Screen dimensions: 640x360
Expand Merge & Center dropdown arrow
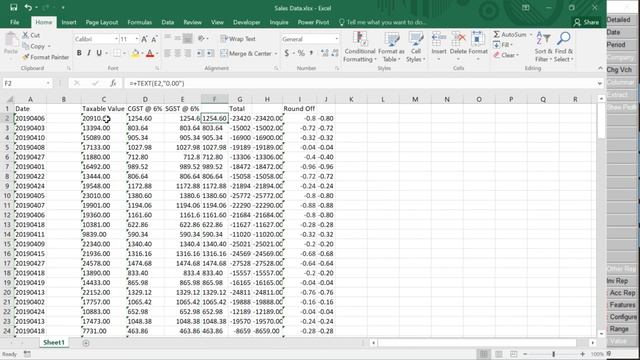pyautogui.click(x=276, y=53)
